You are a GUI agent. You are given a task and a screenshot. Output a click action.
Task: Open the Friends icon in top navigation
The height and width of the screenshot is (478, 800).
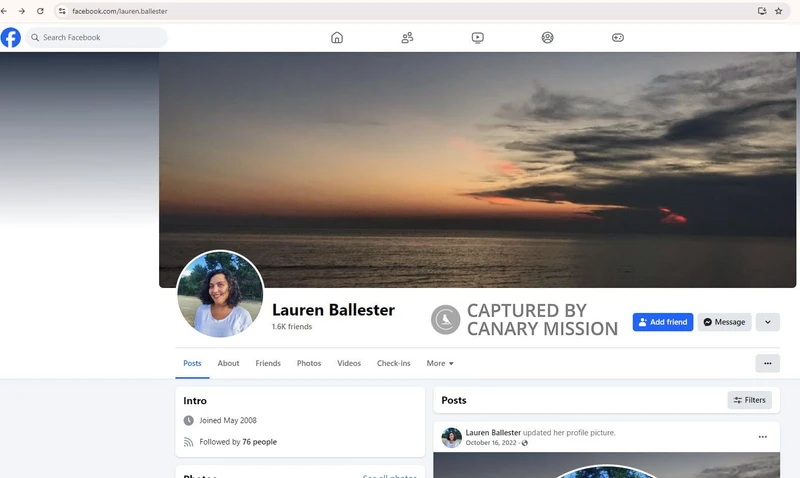pyautogui.click(x=407, y=37)
